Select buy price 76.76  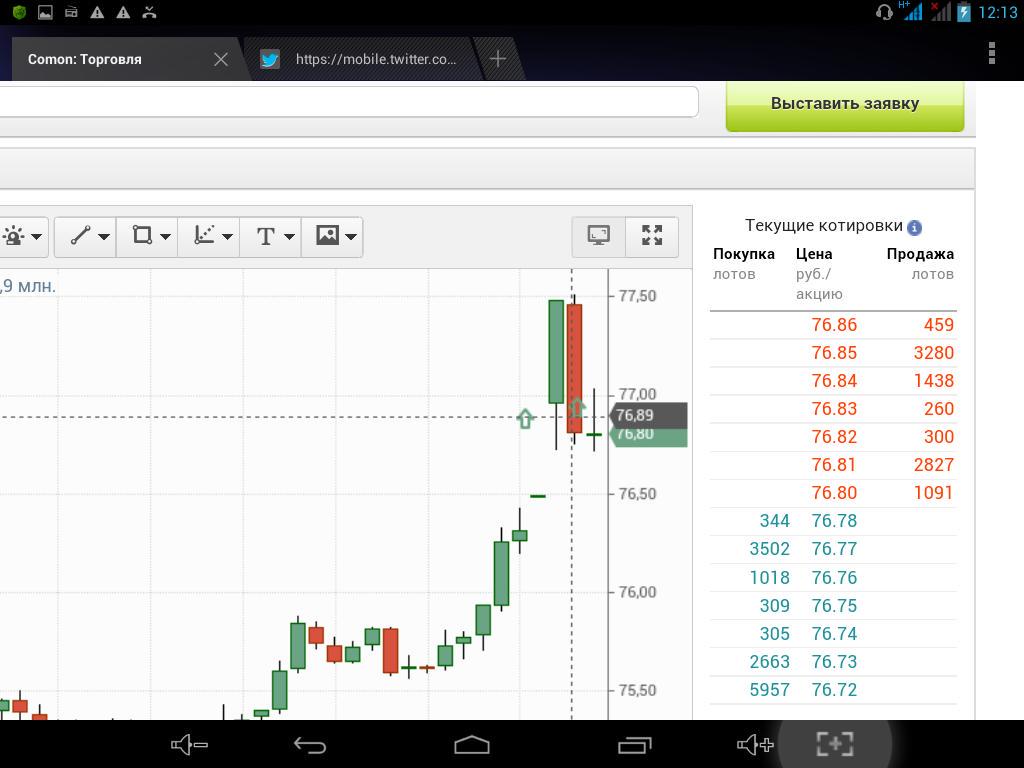[x=834, y=578]
